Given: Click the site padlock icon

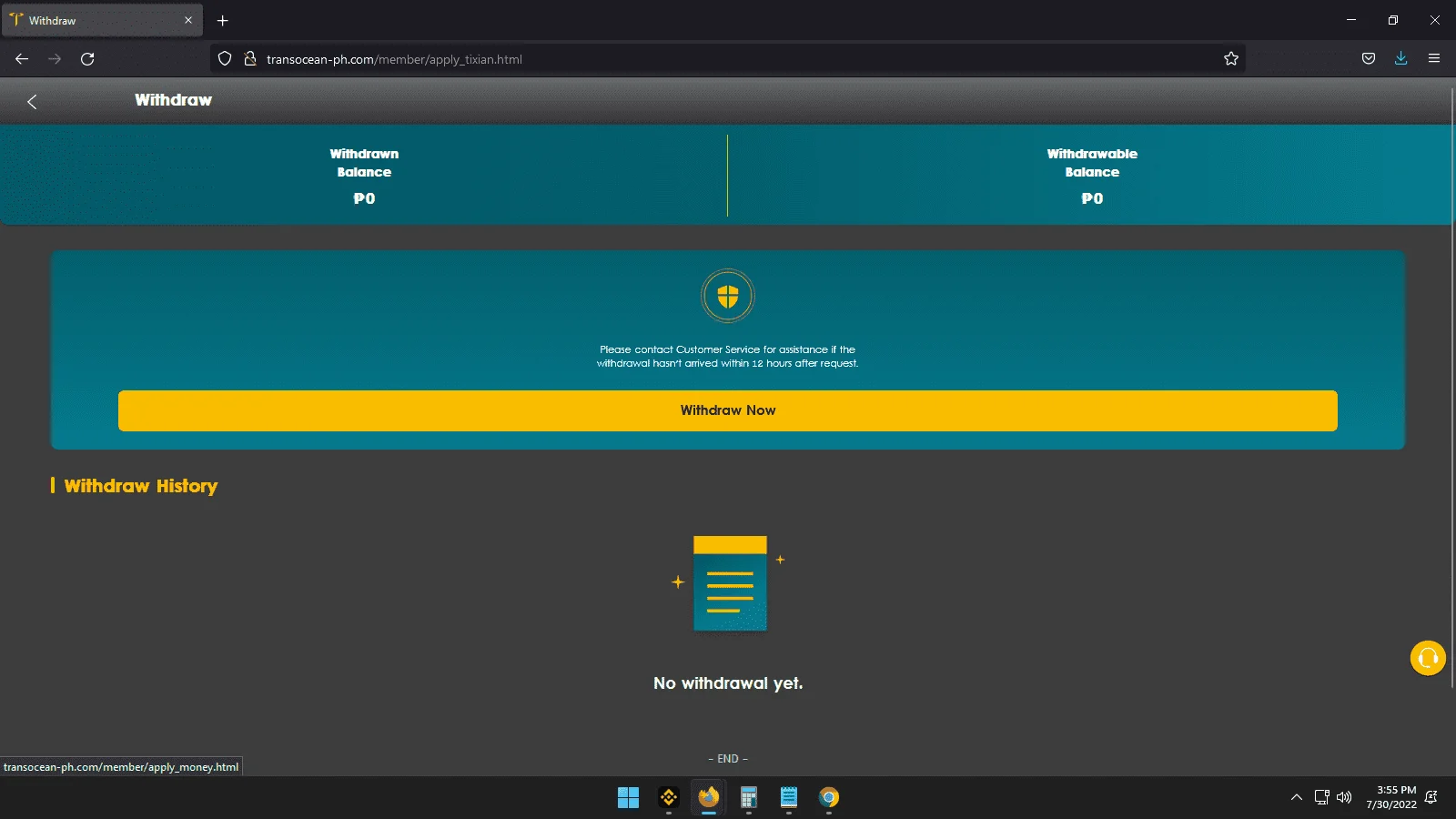Looking at the screenshot, I should click(x=250, y=59).
